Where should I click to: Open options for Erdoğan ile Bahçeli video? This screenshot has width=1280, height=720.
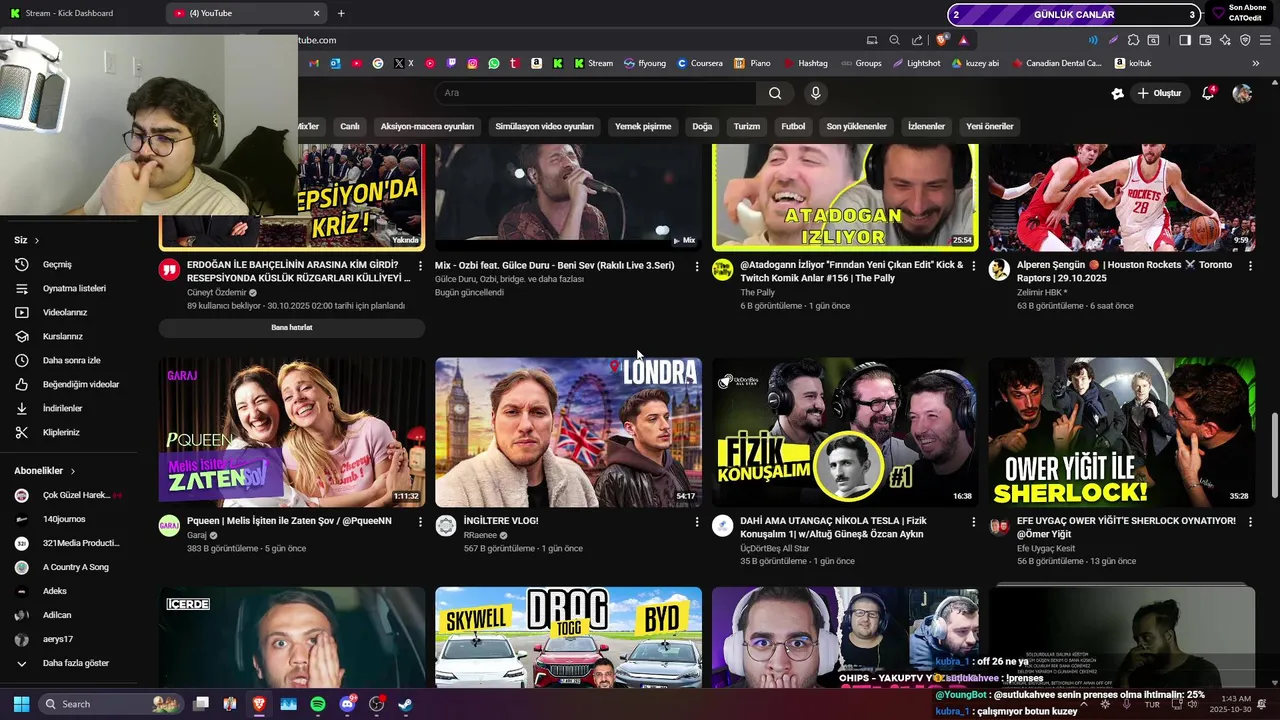(x=420, y=266)
